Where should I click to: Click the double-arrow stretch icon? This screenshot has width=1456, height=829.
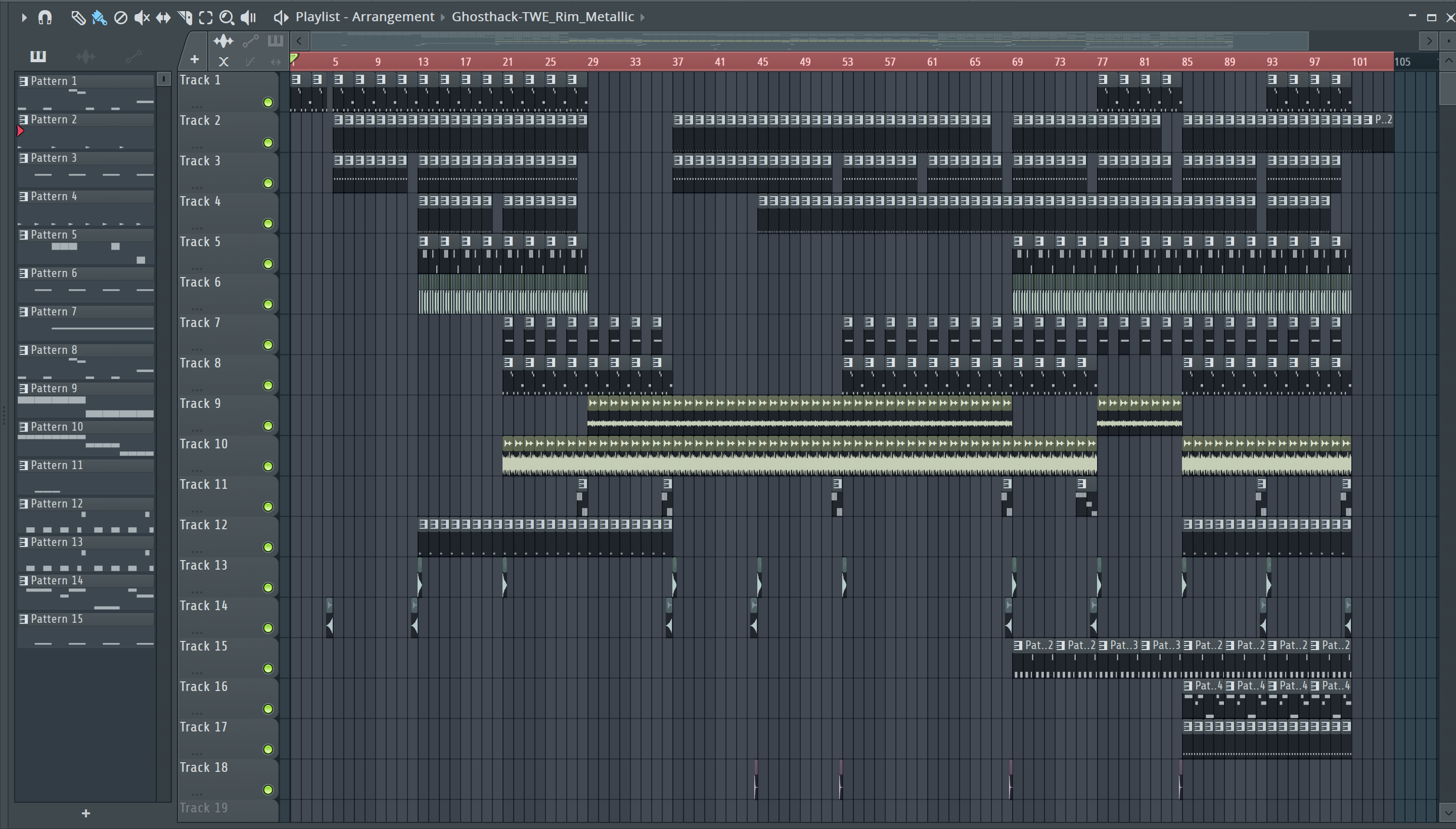pyautogui.click(x=276, y=62)
